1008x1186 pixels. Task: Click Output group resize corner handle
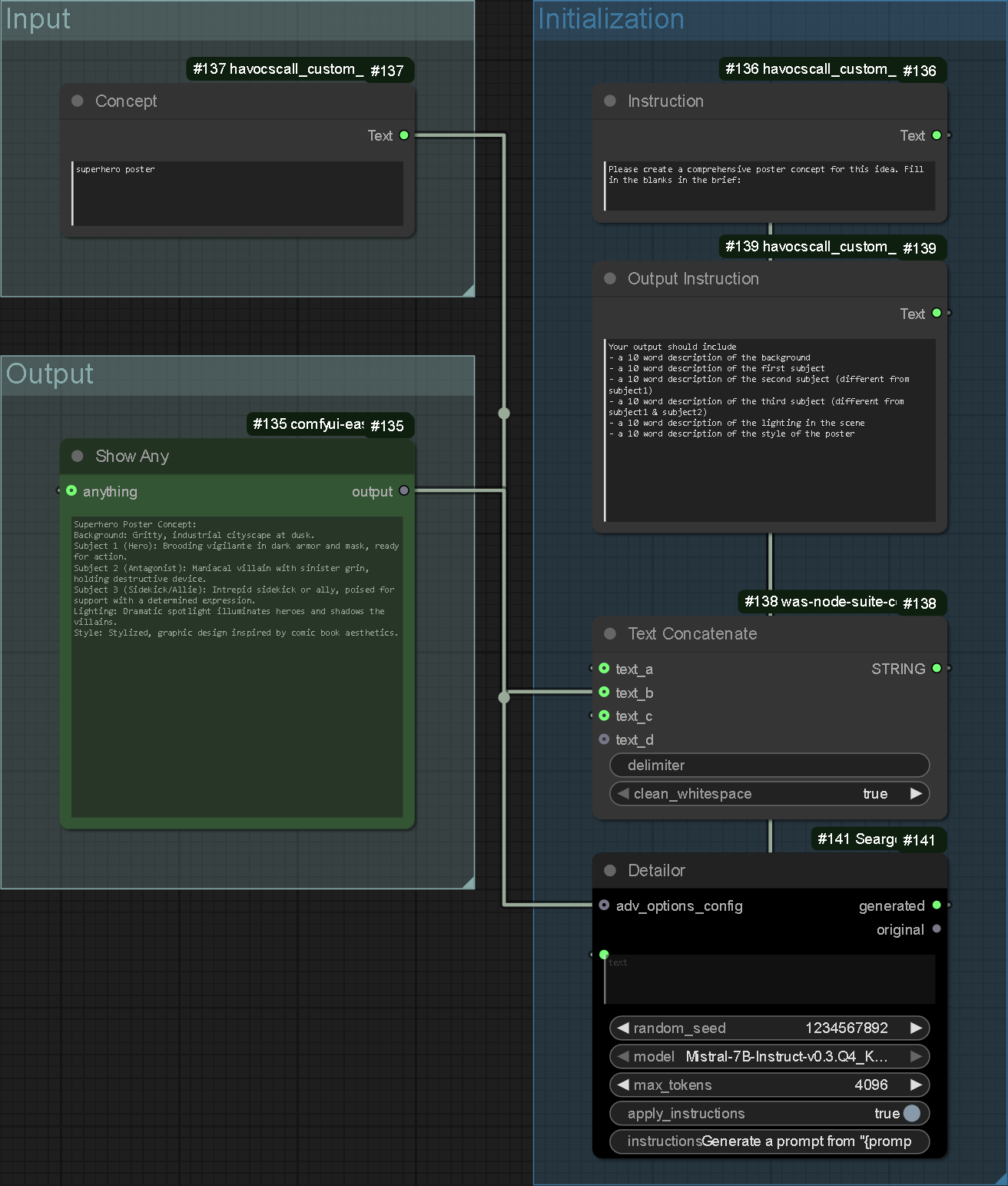click(x=469, y=883)
